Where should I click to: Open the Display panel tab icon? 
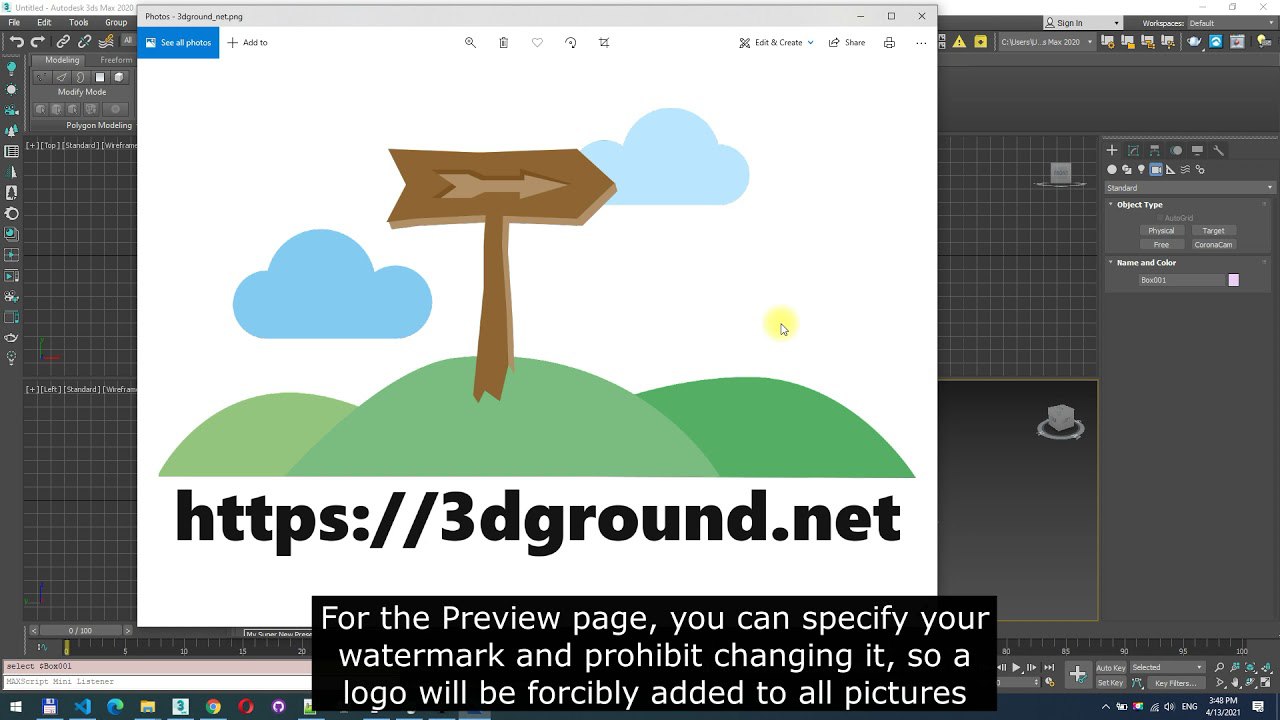(1197, 151)
